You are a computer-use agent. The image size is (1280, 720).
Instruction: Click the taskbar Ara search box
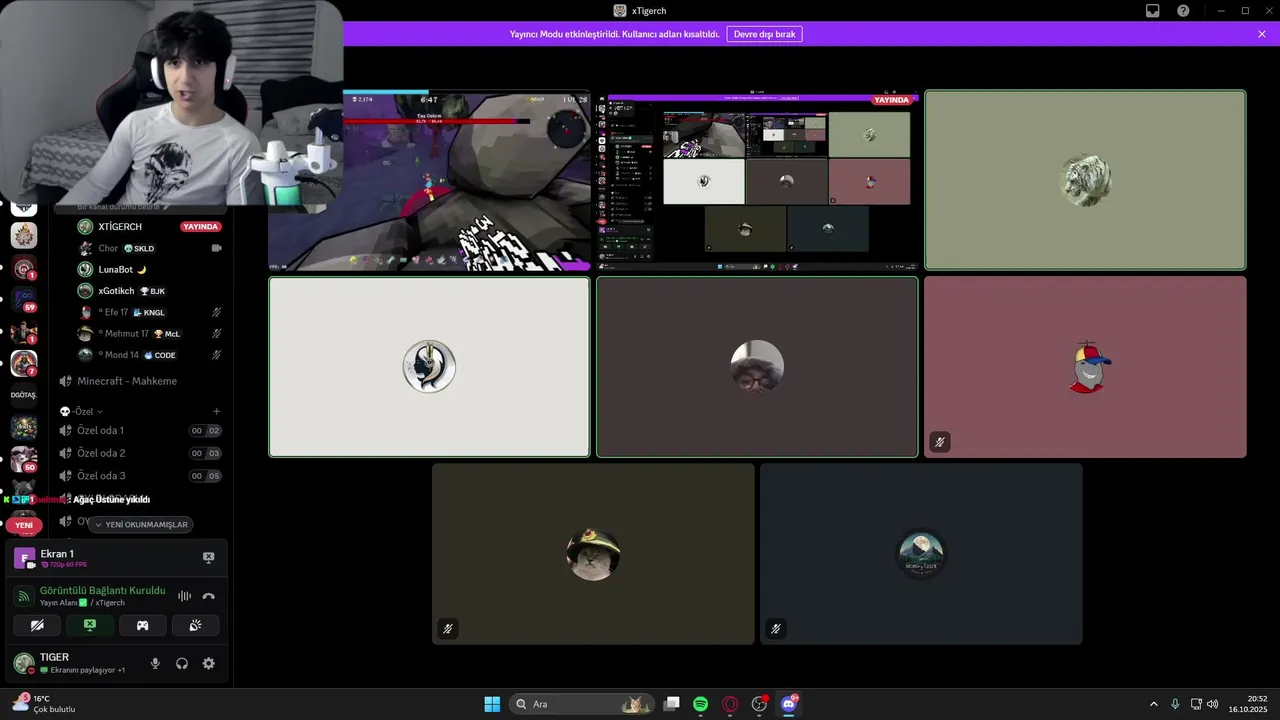click(582, 704)
